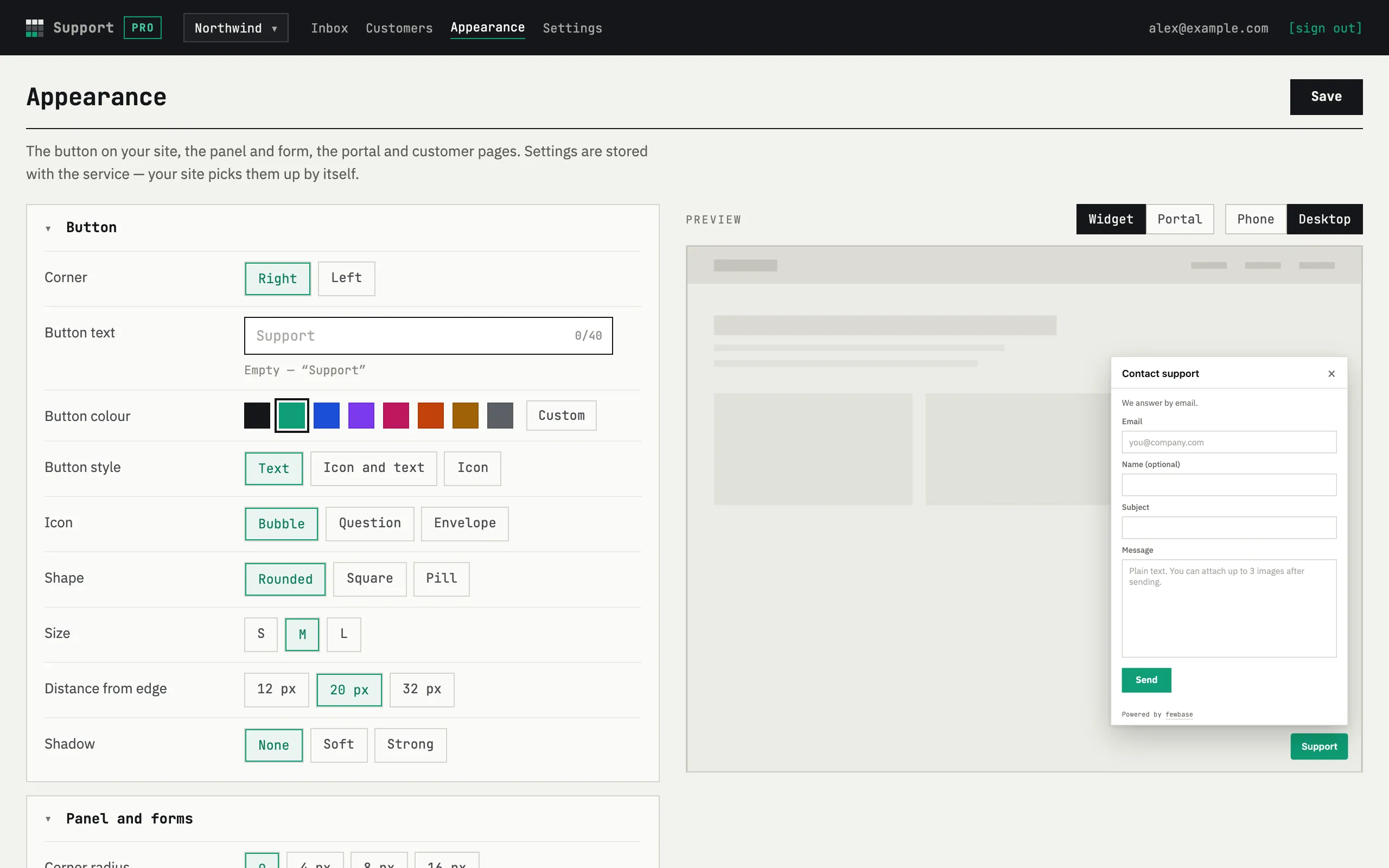Screen dimensions: 1389x868
Task: Click the Name (optional) field in preview
Action: pyautogui.click(x=1229, y=485)
